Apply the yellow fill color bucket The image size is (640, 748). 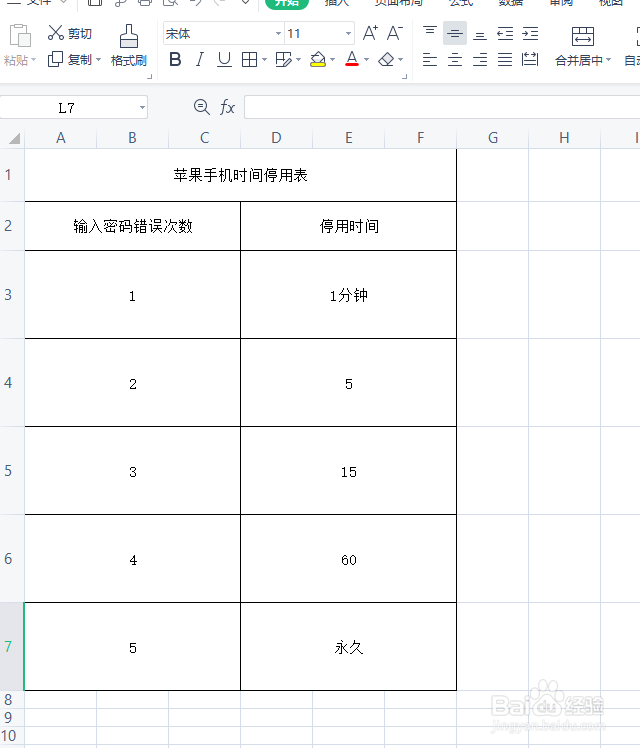(x=318, y=60)
